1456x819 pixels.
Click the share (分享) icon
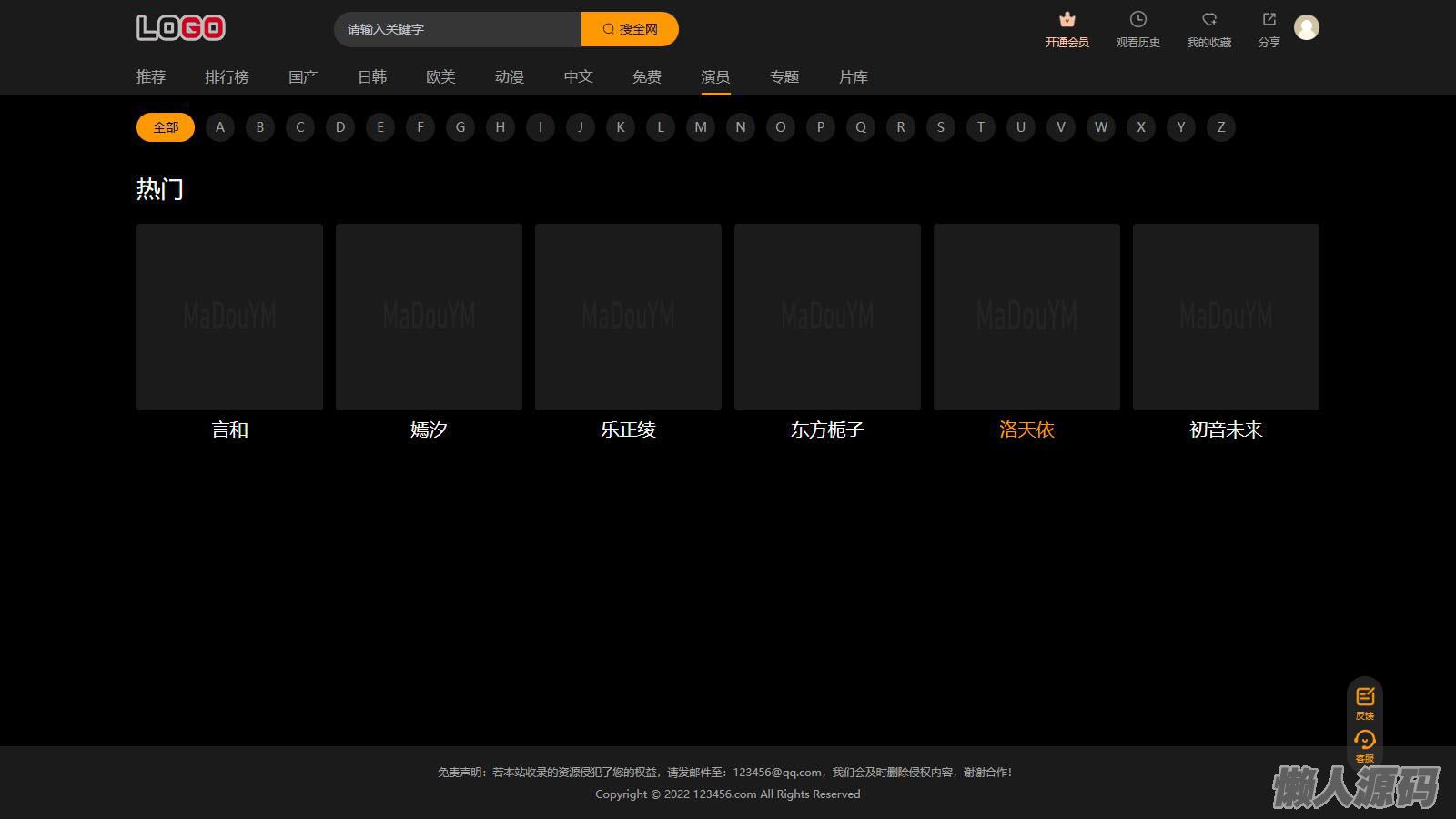tap(1269, 19)
